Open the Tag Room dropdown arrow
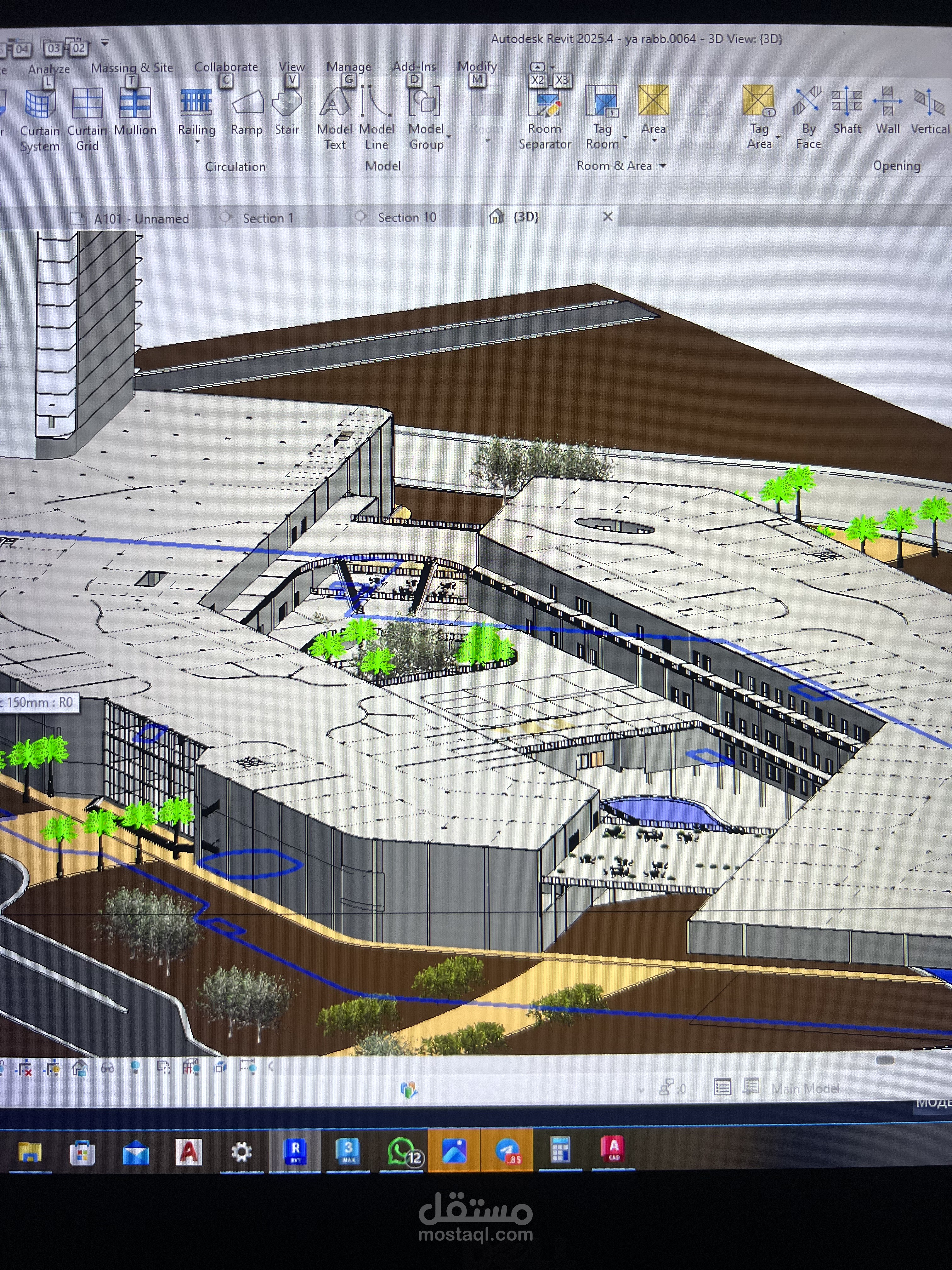This screenshot has width=952, height=1270. [x=625, y=138]
